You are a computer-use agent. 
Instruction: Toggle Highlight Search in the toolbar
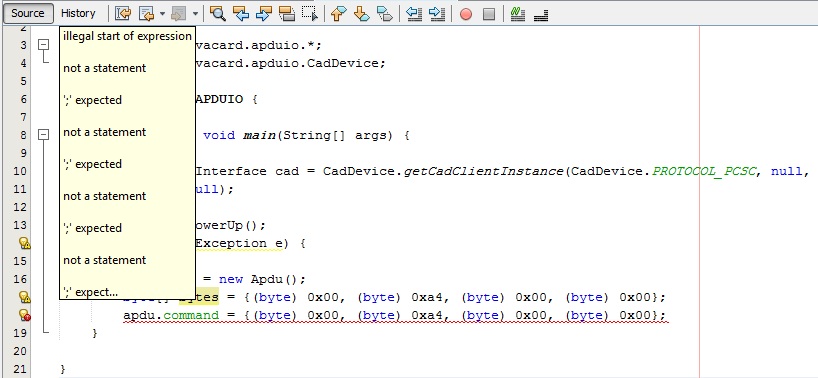pyautogui.click(x=287, y=14)
